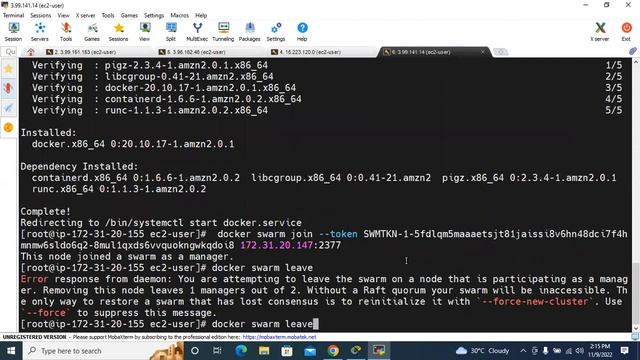Image resolution: width=640 pixels, height=360 pixels.
Task: Open the volume speaker icon
Action: coord(580,351)
